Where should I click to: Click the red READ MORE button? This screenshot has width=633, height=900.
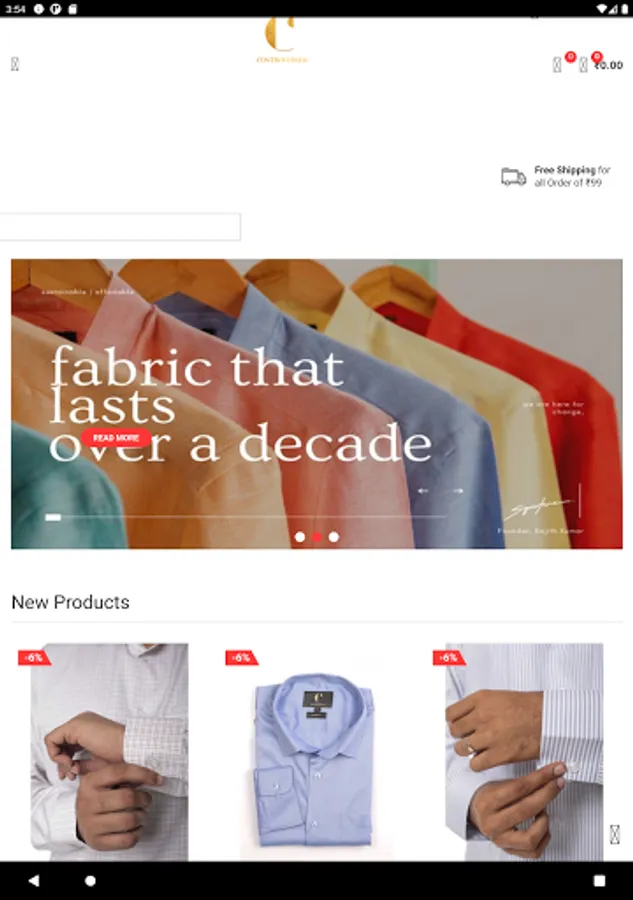pyautogui.click(x=116, y=438)
